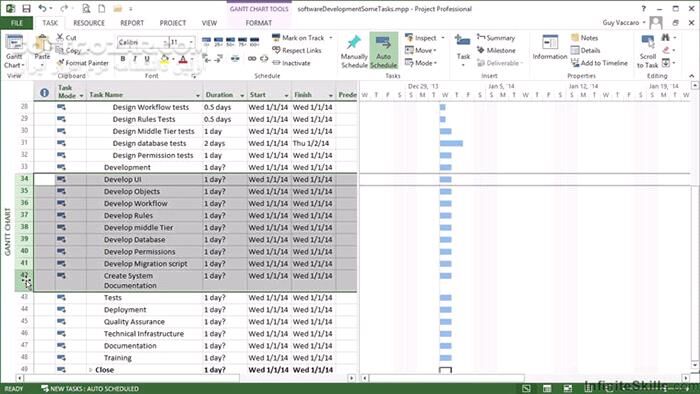Select the Deployment task name cell
The height and width of the screenshot is (394, 700).
[144, 310]
